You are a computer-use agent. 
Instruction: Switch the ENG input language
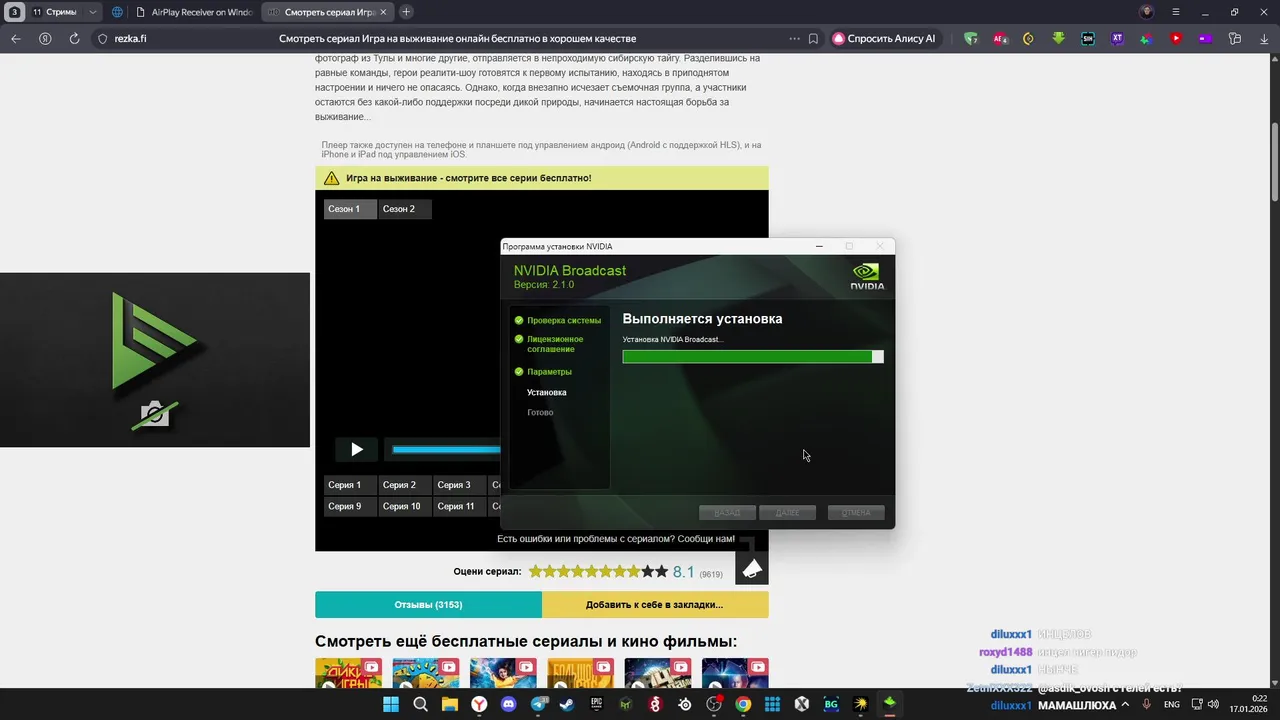(1172, 704)
